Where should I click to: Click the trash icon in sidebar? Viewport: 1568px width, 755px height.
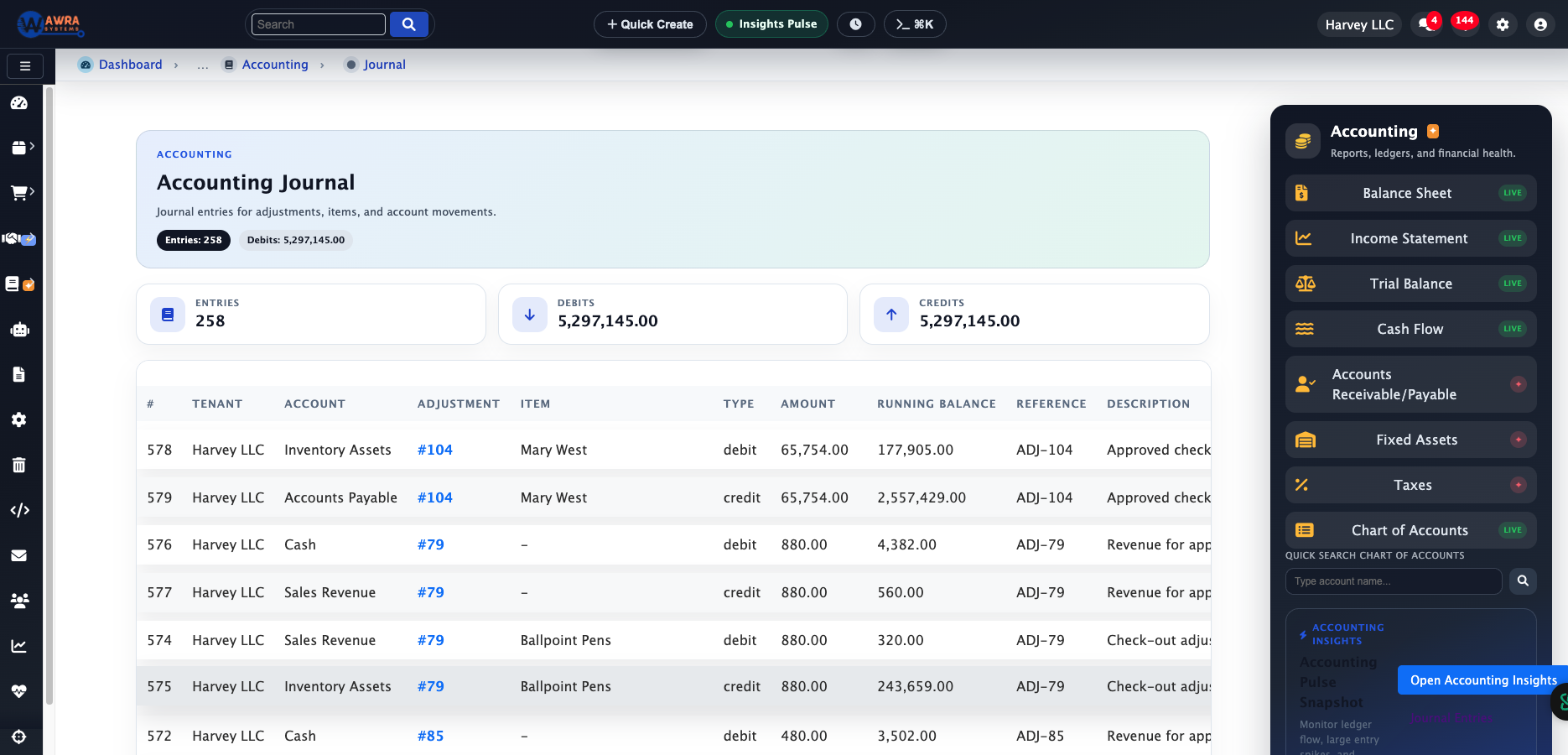18,465
